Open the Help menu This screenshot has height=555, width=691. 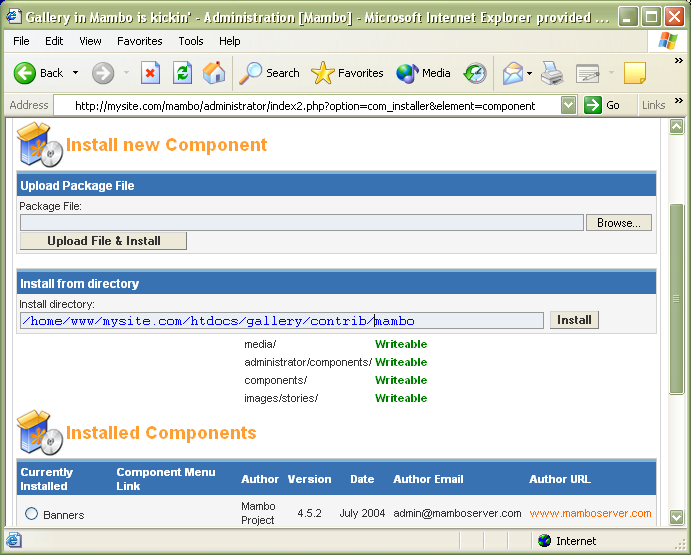[230, 41]
